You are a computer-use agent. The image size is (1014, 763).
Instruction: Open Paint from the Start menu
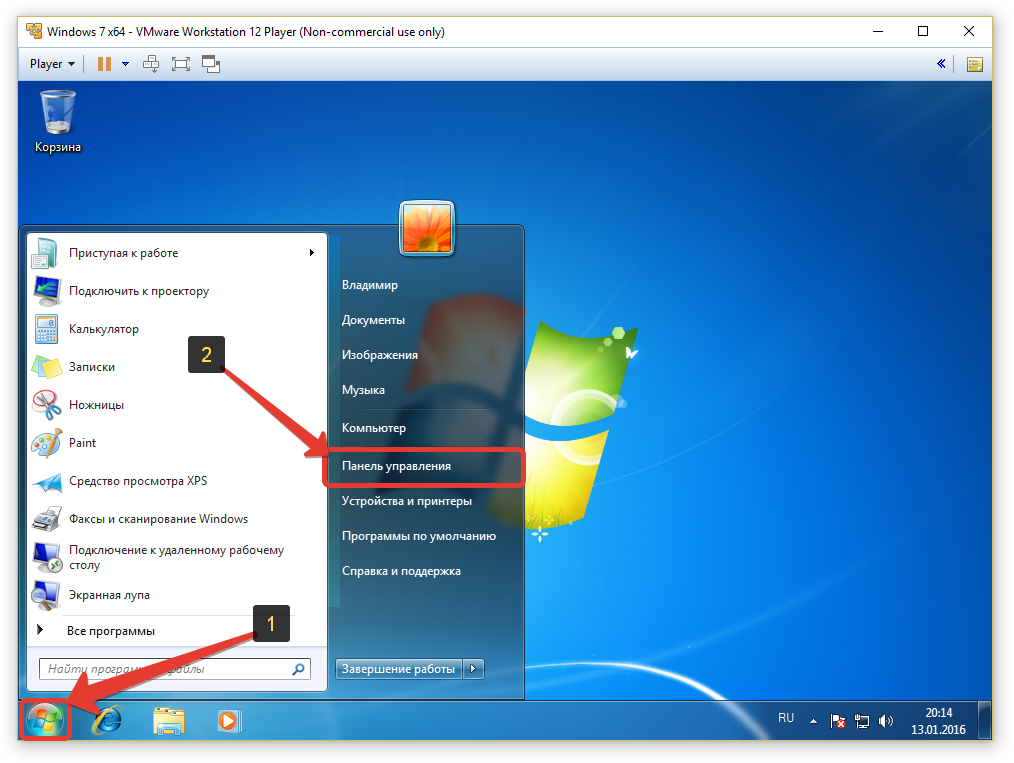pos(177,443)
